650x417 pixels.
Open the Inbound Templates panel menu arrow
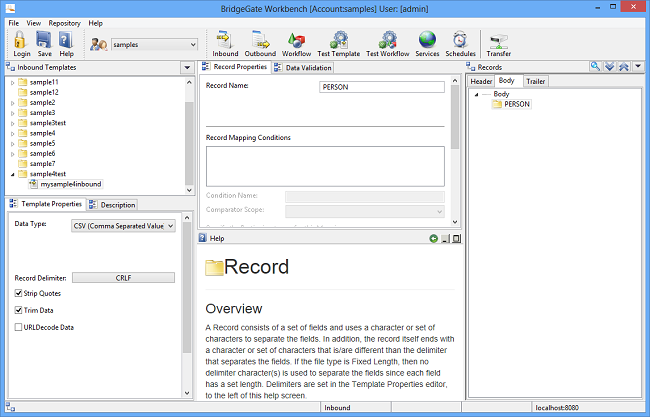[187, 67]
